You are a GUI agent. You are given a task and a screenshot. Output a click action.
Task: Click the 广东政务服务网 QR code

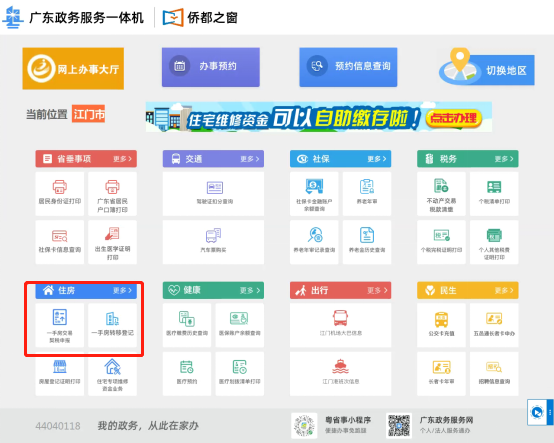(x=399, y=426)
